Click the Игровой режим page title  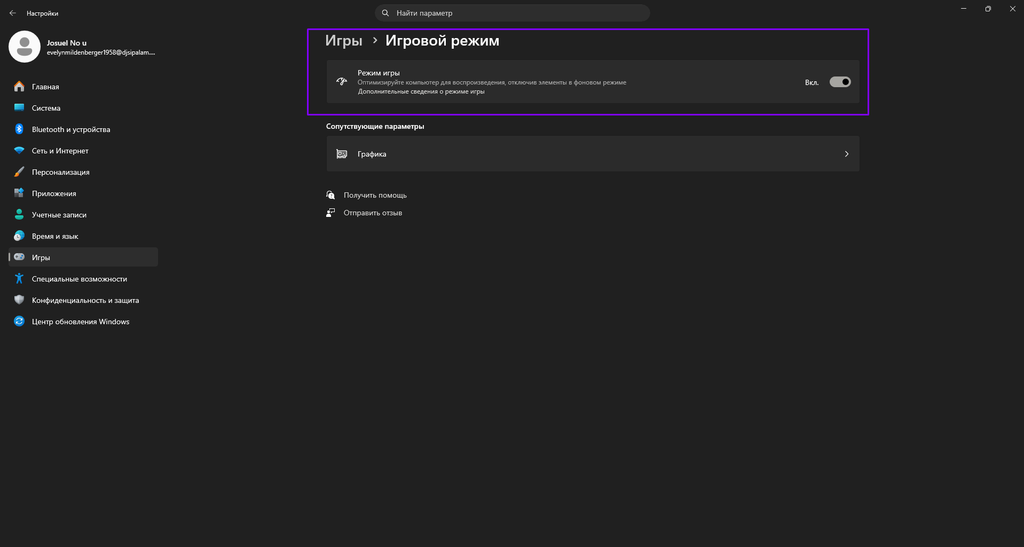(x=442, y=40)
